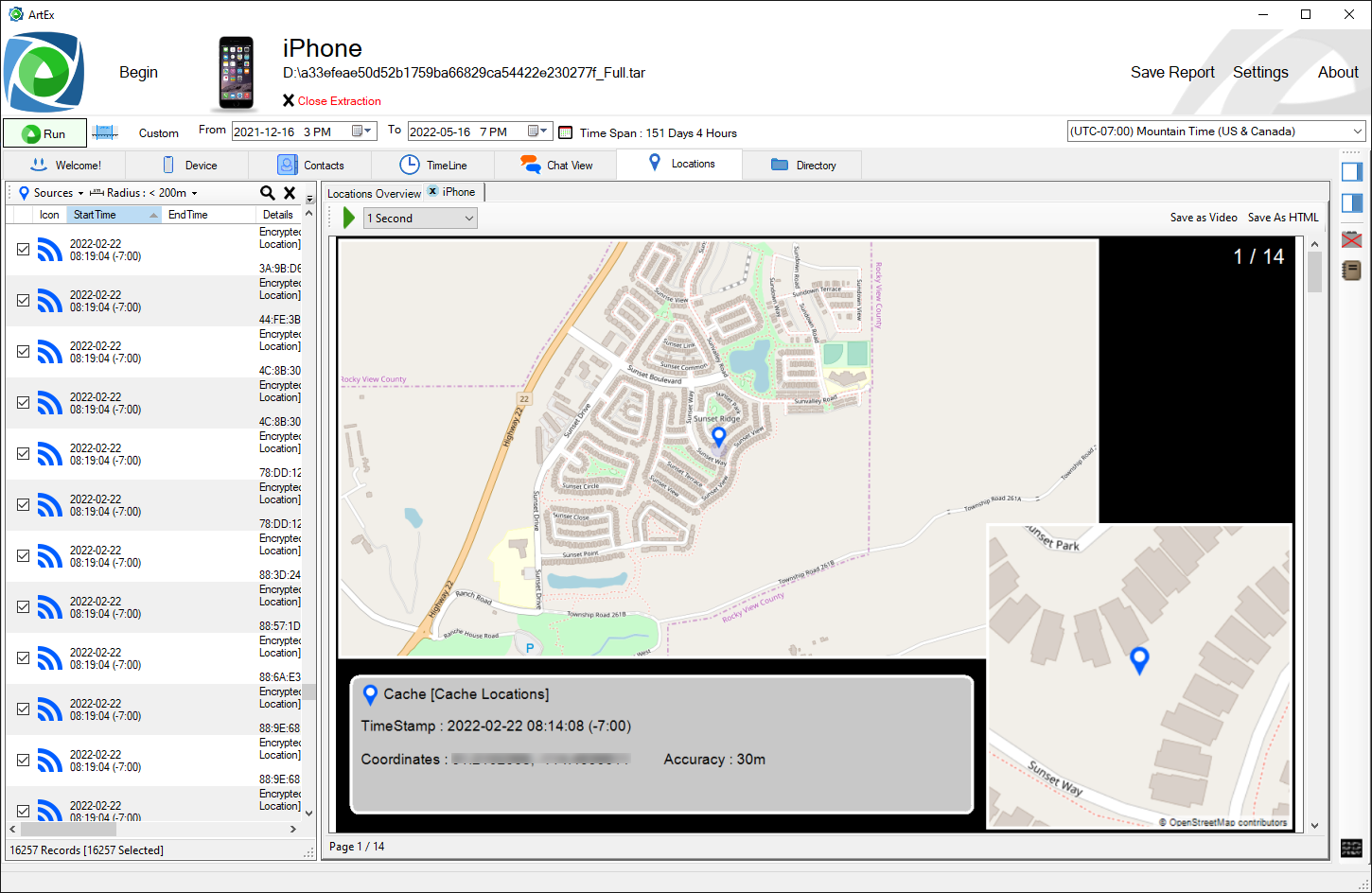Image resolution: width=1372 pixels, height=893 pixels.
Task: Open the About page
Action: point(1338,72)
